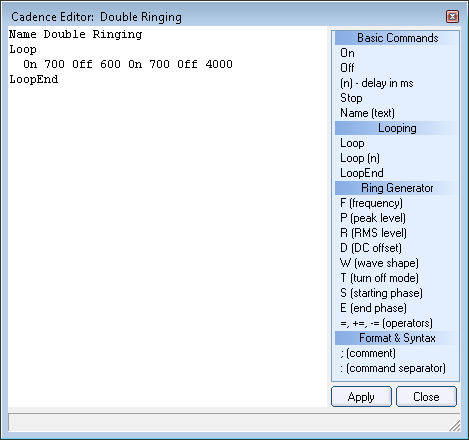The image size is (469, 440).
Task: Select the T (turn off mode) command
Action: 379,278
